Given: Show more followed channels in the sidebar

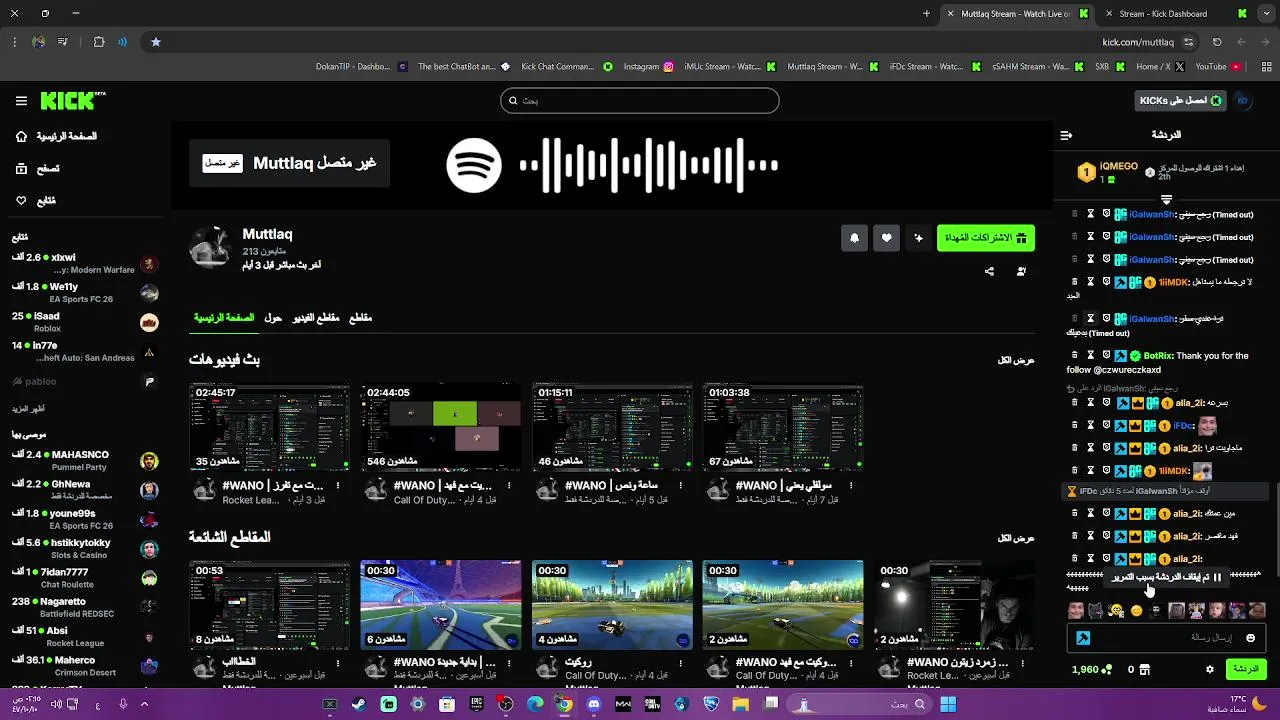Looking at the screenshot, I should click(x=28, y=409).
